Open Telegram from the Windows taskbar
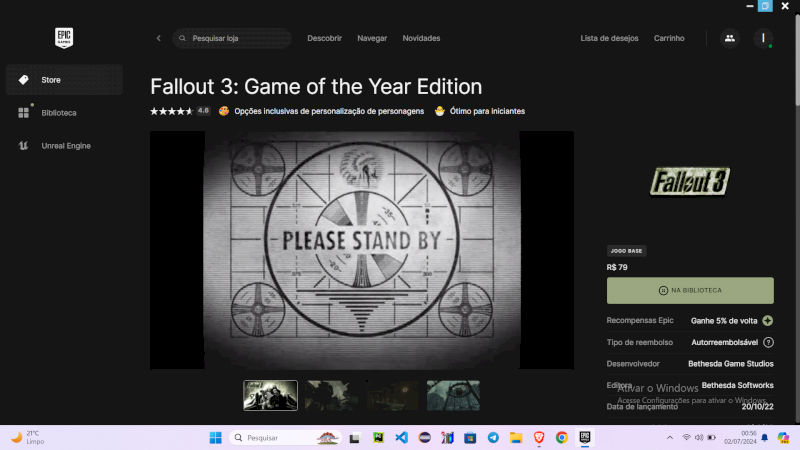 493,438
